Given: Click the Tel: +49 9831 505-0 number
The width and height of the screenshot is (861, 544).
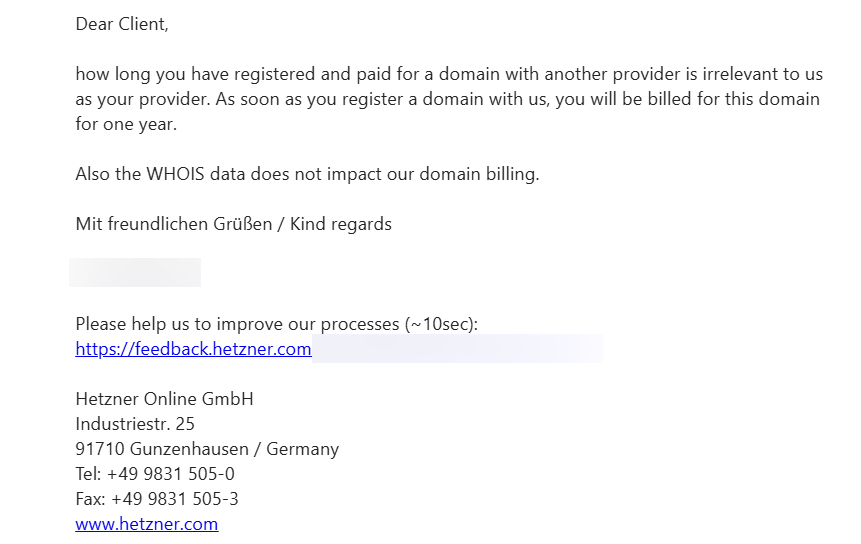Looking at the screenshot, I should (155, 474).
